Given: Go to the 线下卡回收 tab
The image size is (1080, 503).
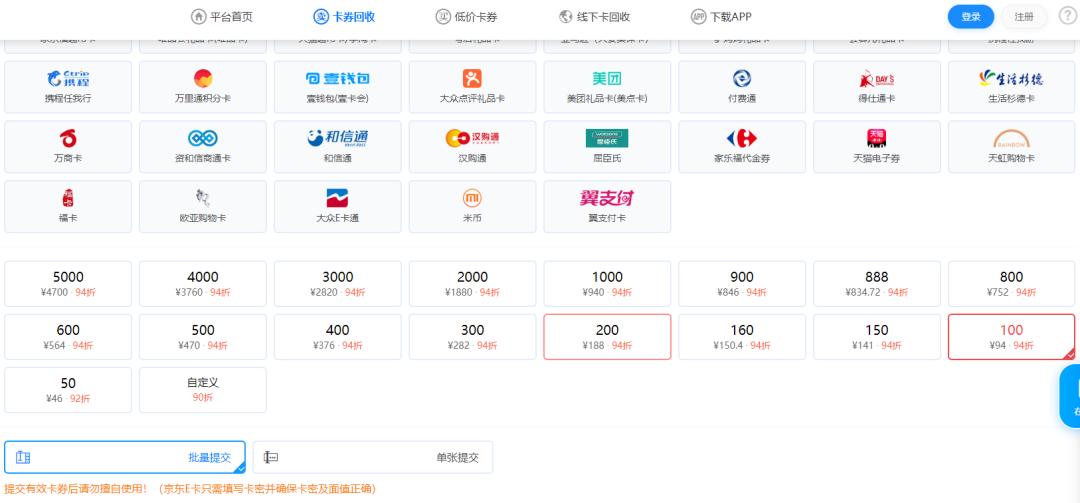Looking at the screenshot, I should (594, 17).
